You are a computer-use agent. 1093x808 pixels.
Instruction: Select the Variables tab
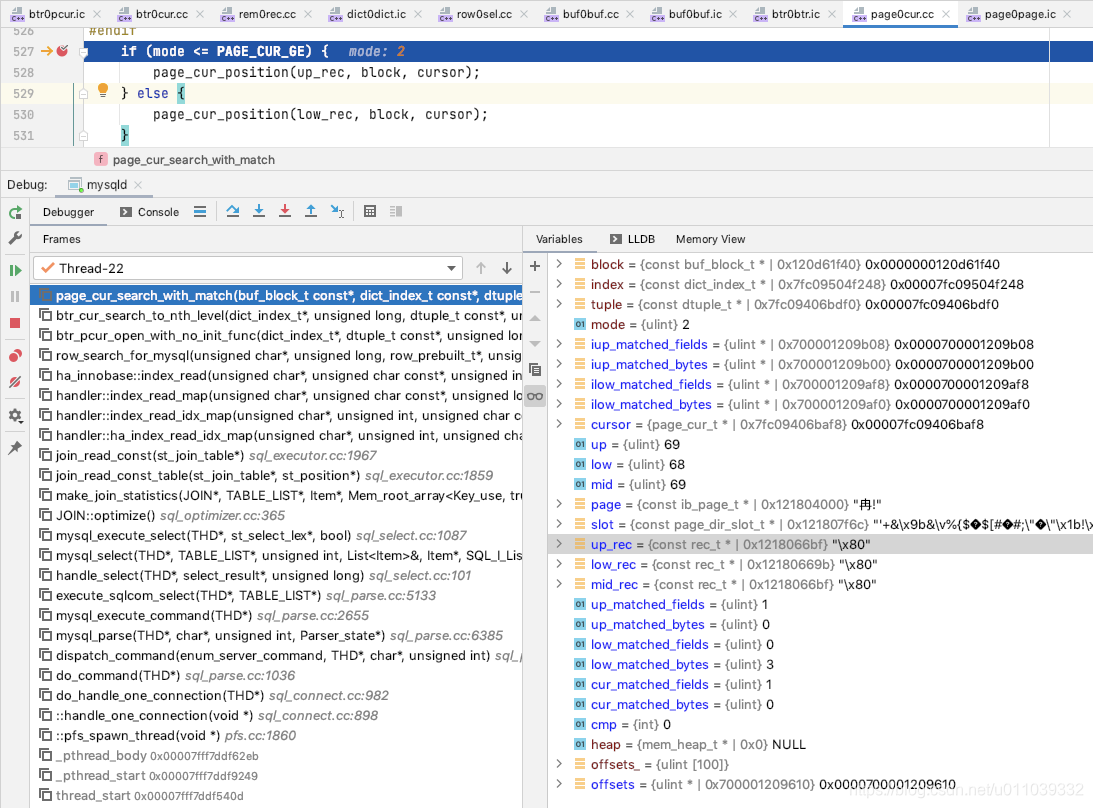pos(559,239)
